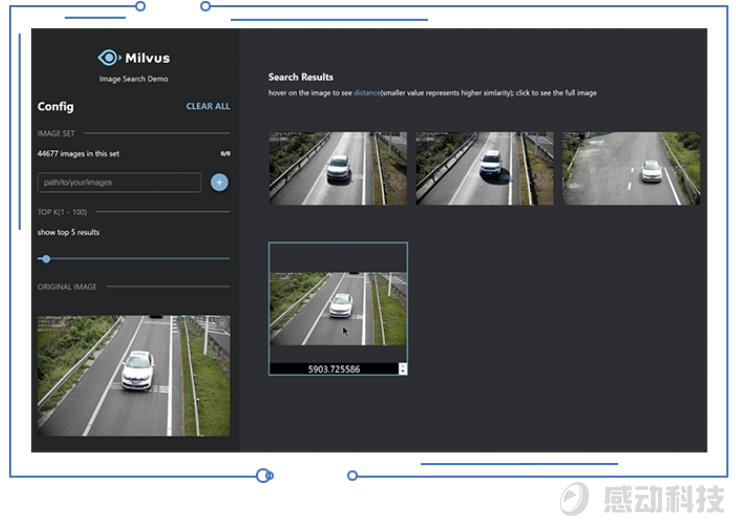Click the Top K slider track's right end
This screenshot has height=520, width=736.
[227, 259]
